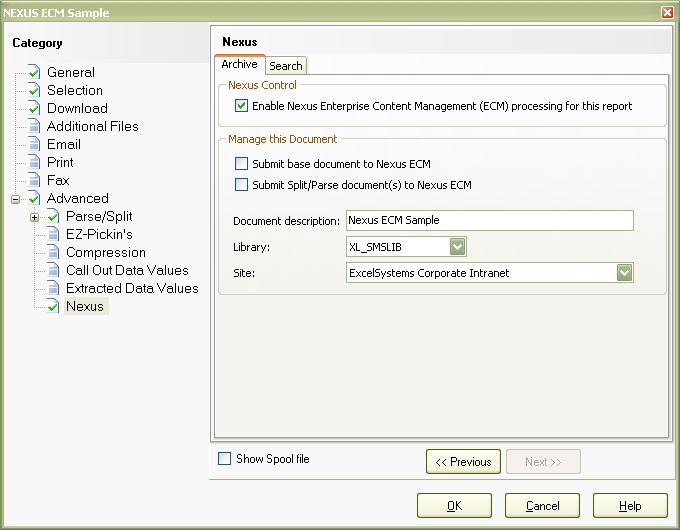Select Extracted Data Values tree item
The width and height of the screenshot is (680, 530).
132,288
